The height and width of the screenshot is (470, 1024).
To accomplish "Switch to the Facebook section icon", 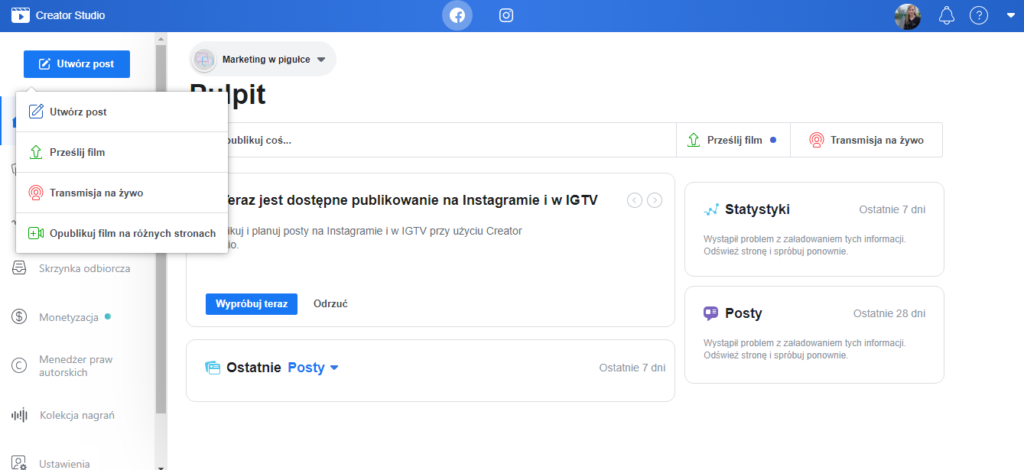I will tap(457, 16).
